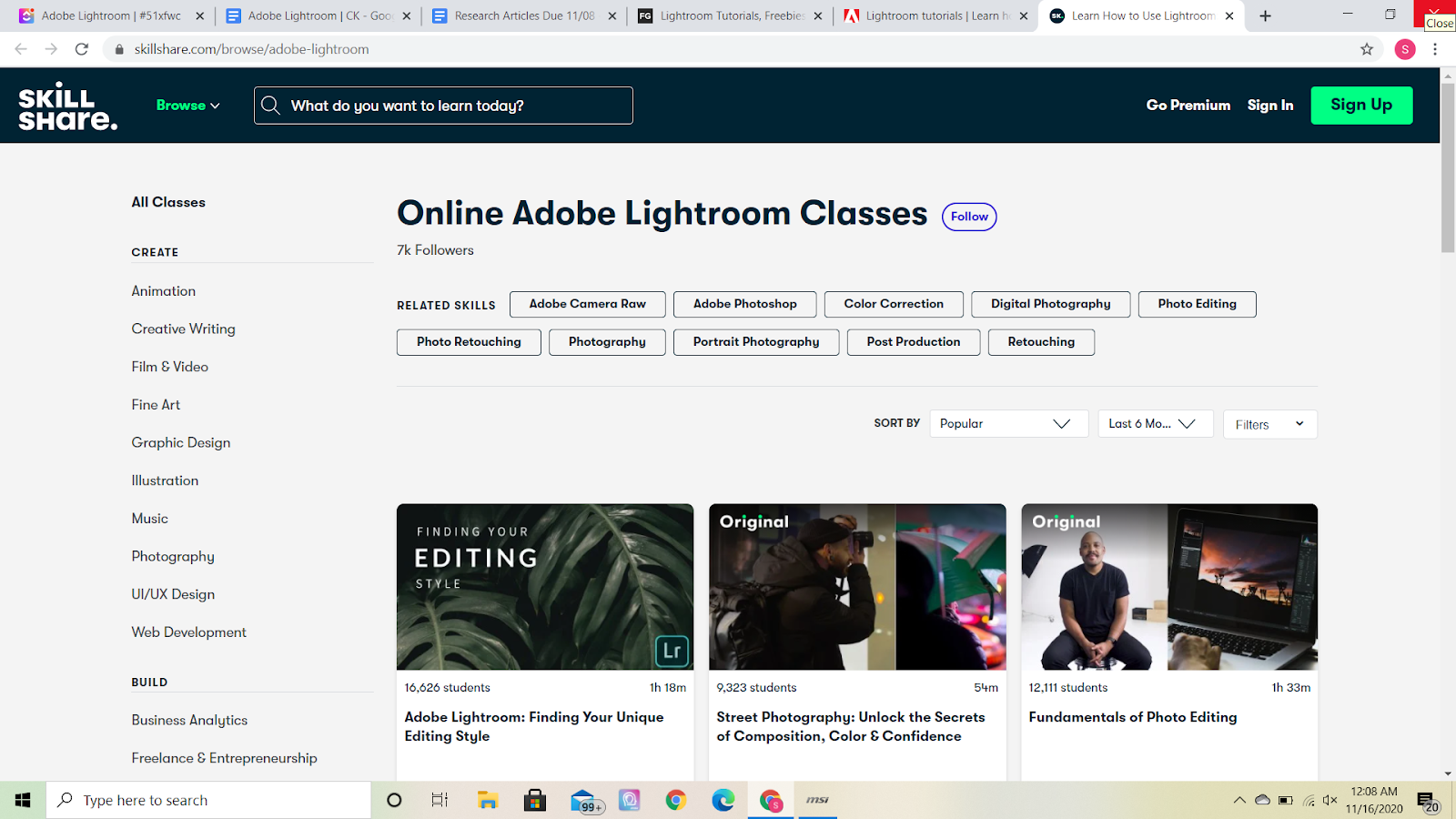Open a new browser tab

tap(1265, 15)
